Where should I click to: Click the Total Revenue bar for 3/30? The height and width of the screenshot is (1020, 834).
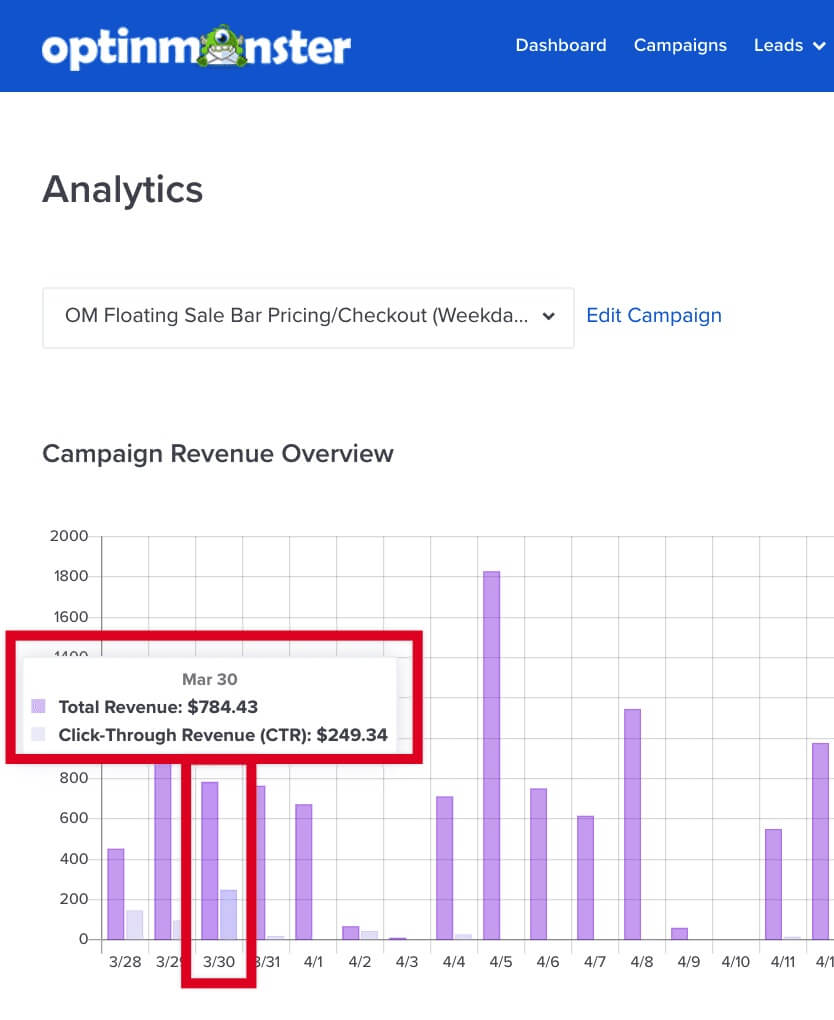point(209,861)
